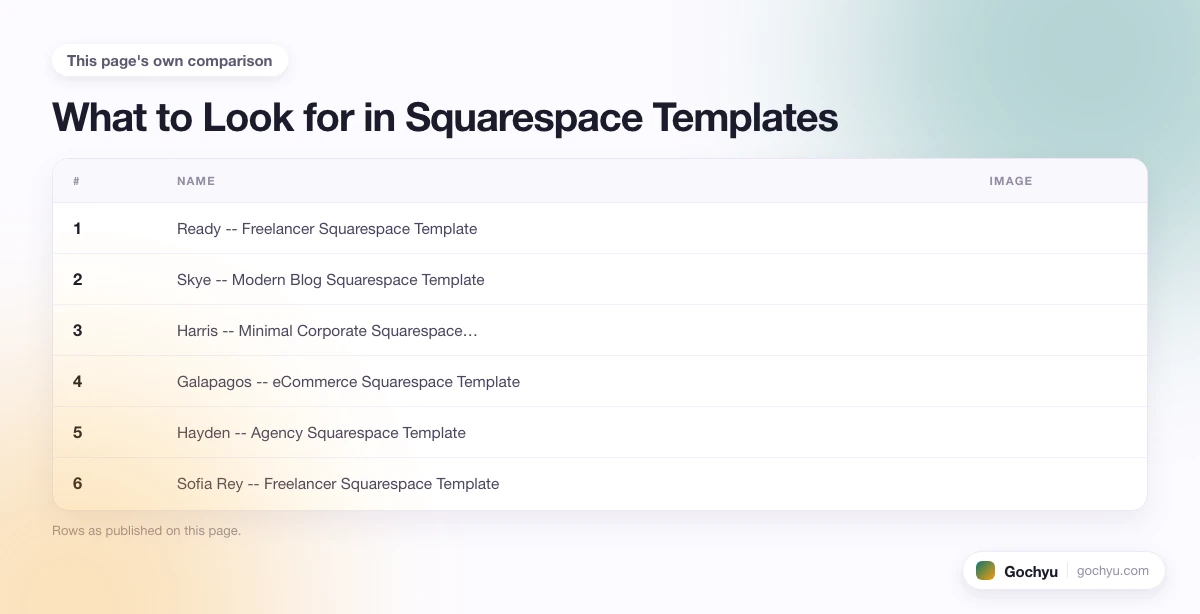The image size is (1200, 614).
Task: Click the NAME column header
Action: (196, 181)
